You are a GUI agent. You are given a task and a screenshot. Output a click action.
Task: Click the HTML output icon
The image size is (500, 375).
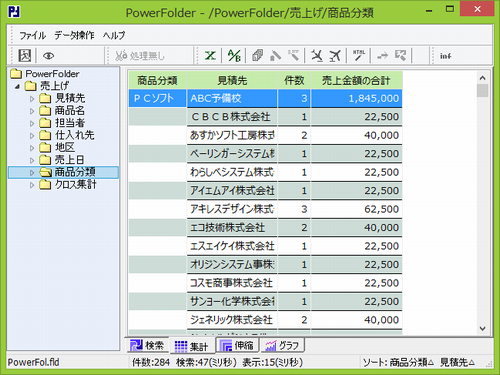[x=359, y=56]
